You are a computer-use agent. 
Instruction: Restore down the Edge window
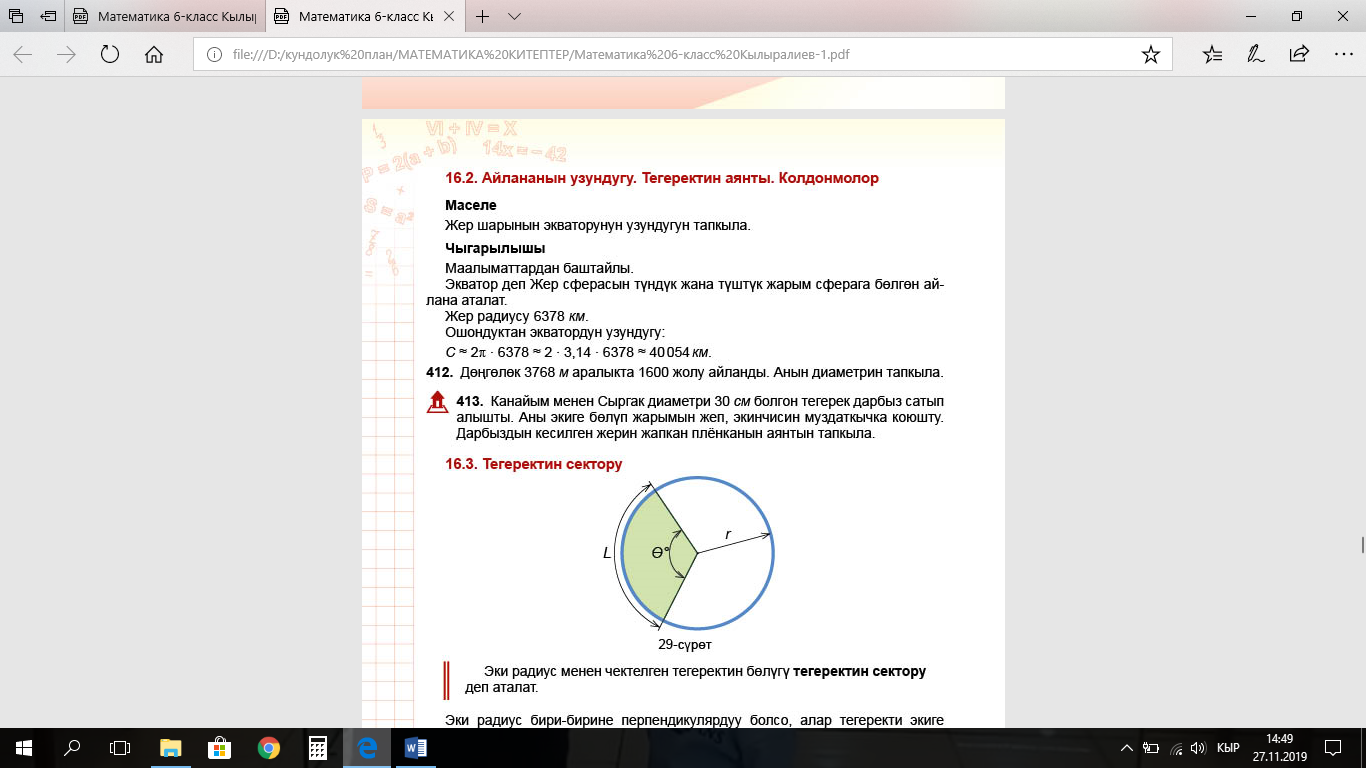coord(1297,16)
